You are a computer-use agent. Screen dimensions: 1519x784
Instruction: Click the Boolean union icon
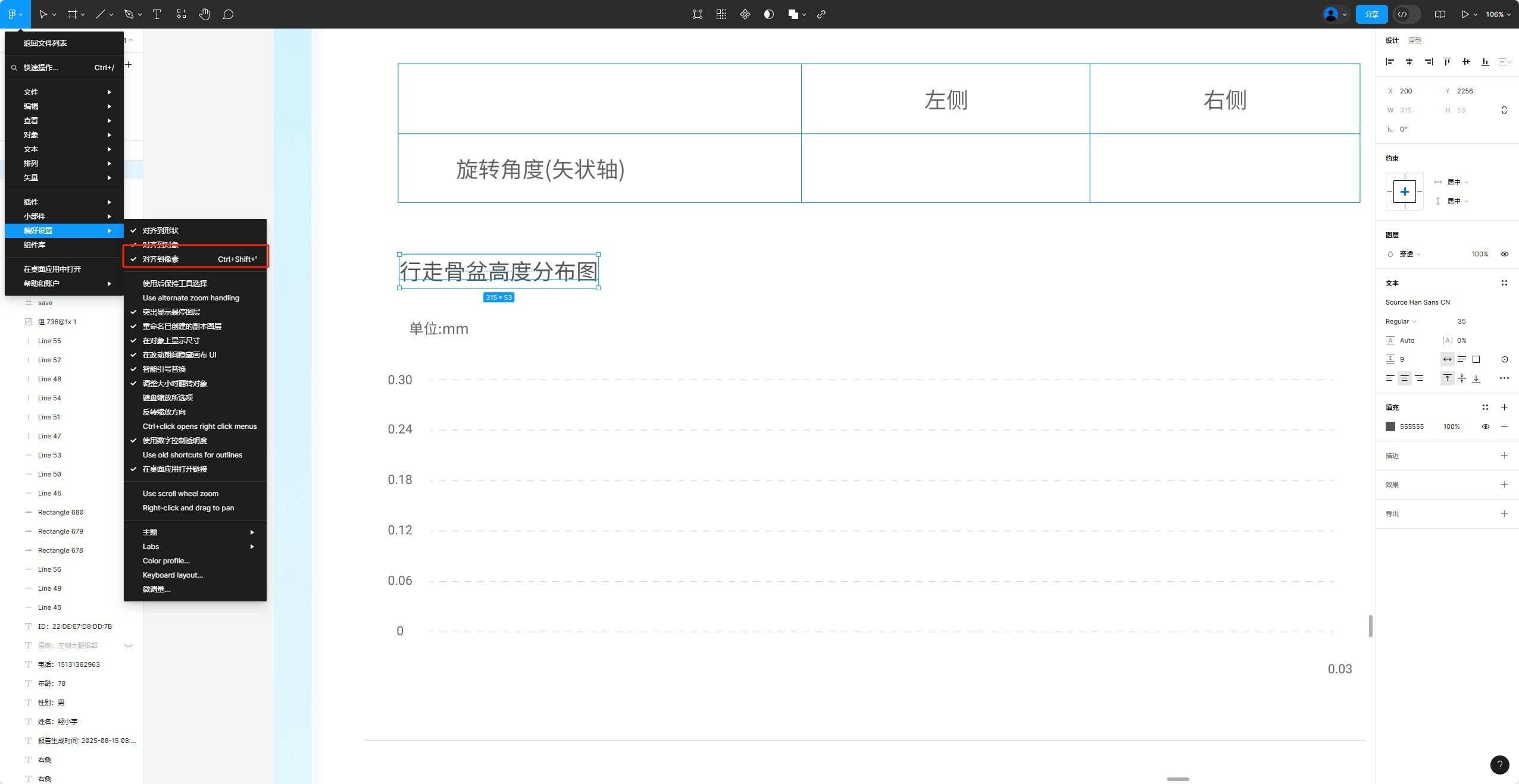coord(793,14)
